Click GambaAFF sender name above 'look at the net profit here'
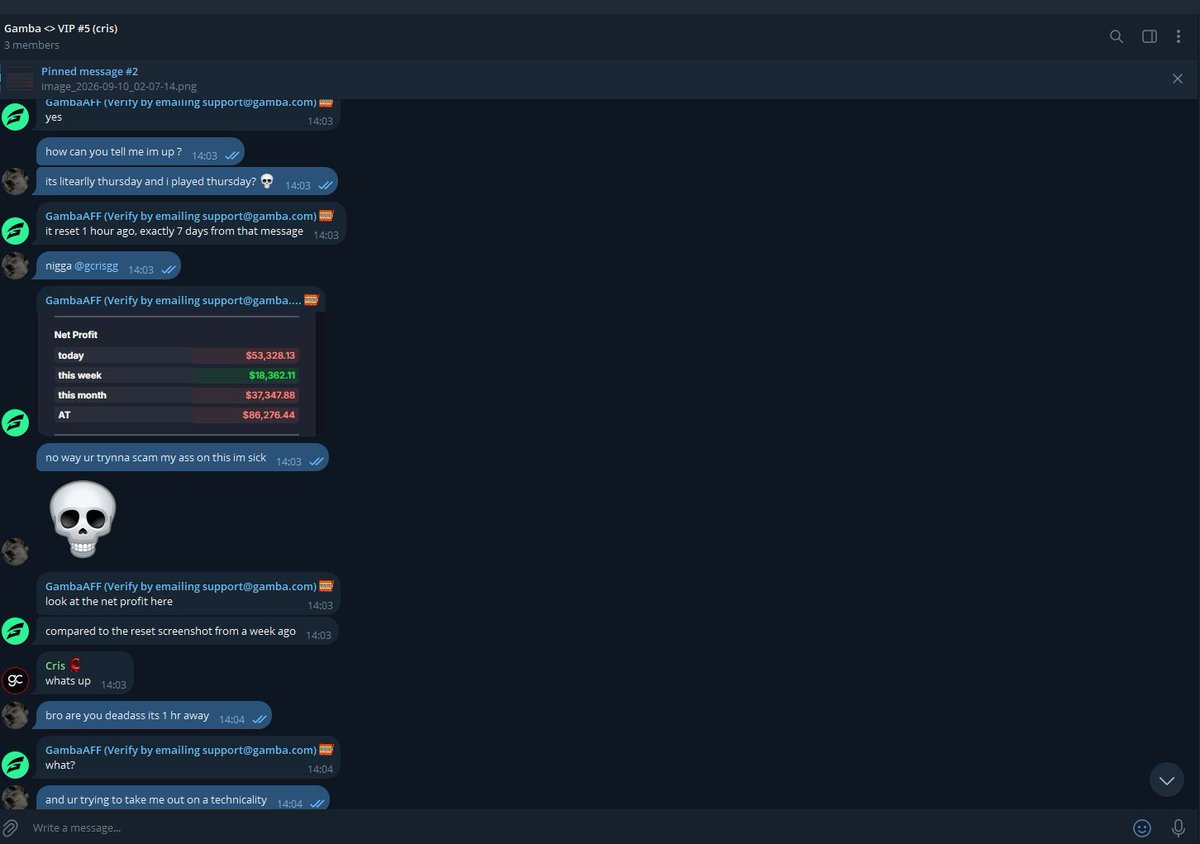The width and height of the screenshot is (1200, 844). 181,586
